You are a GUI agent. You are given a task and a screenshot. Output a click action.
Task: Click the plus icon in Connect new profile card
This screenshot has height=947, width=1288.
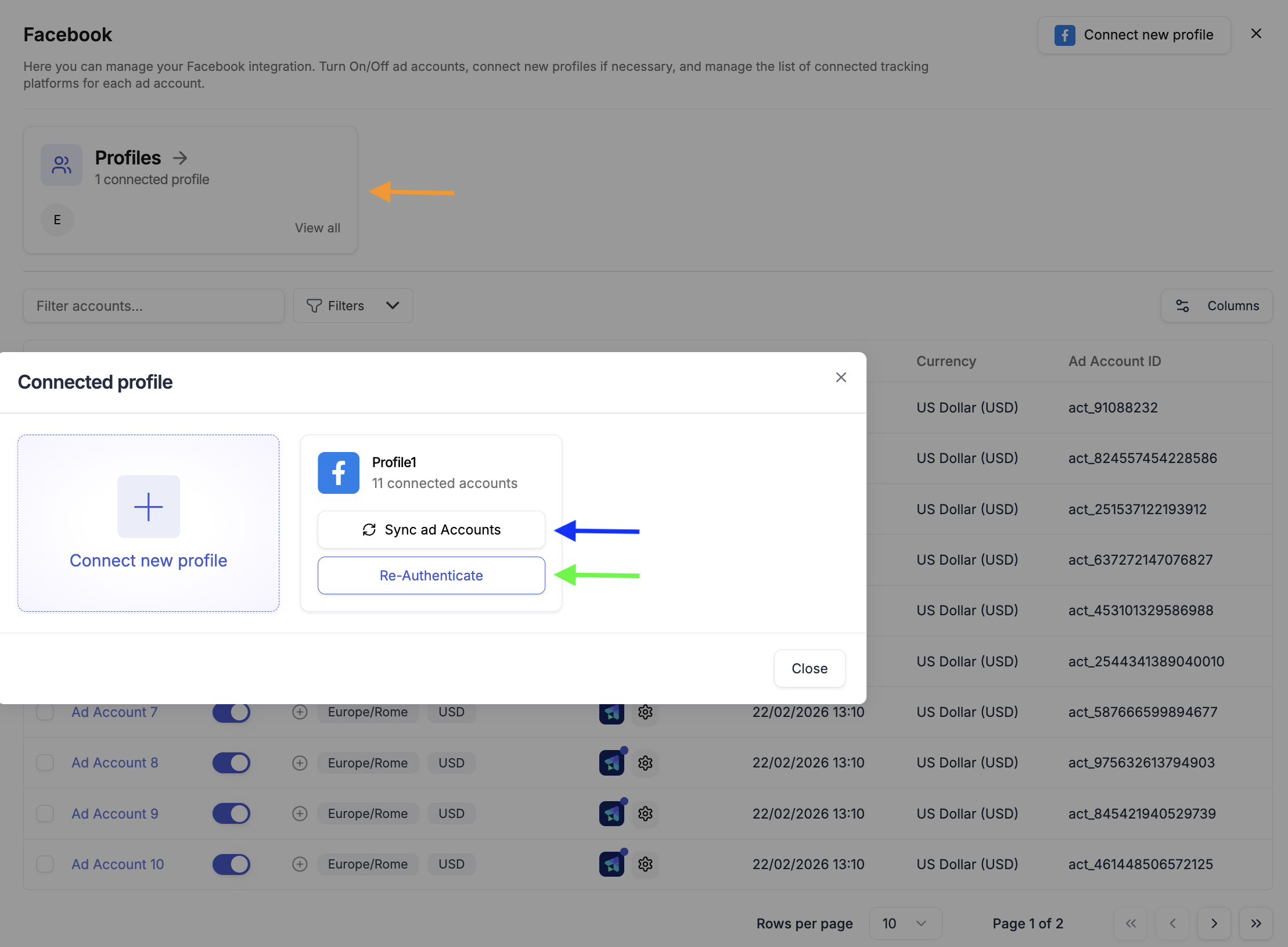(x=149, y=507)
